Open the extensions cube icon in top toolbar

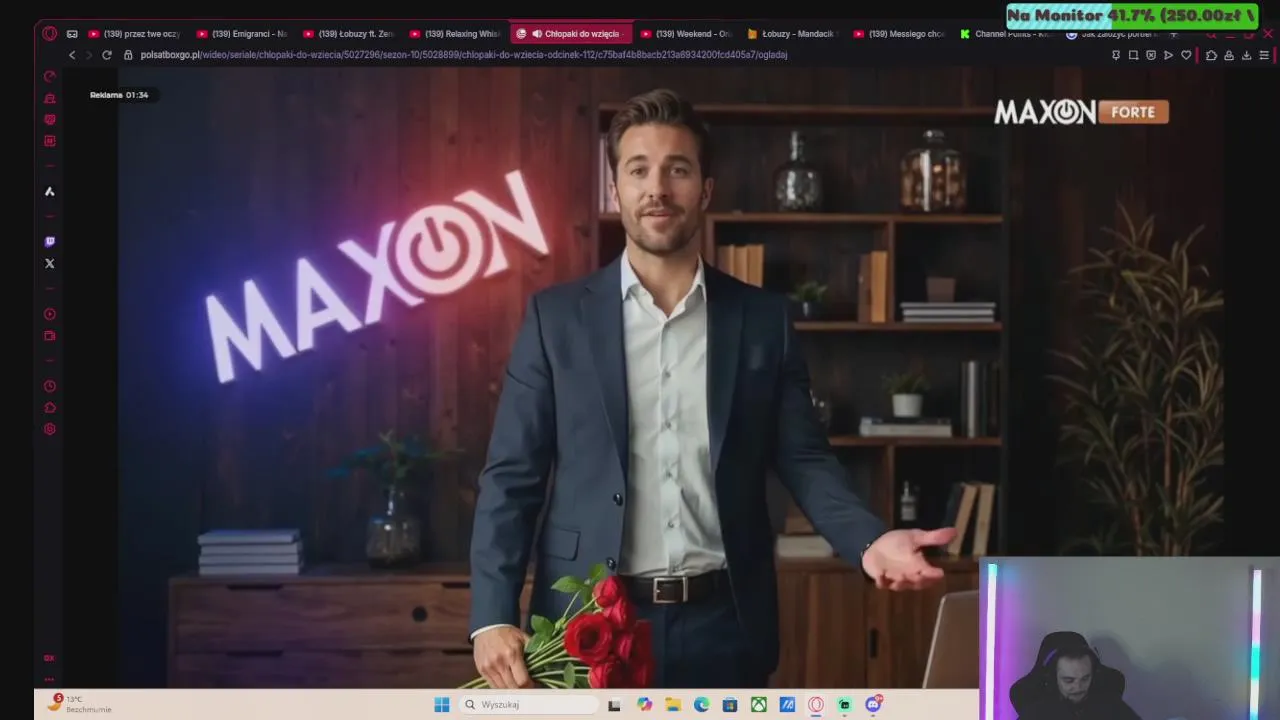1211,55
